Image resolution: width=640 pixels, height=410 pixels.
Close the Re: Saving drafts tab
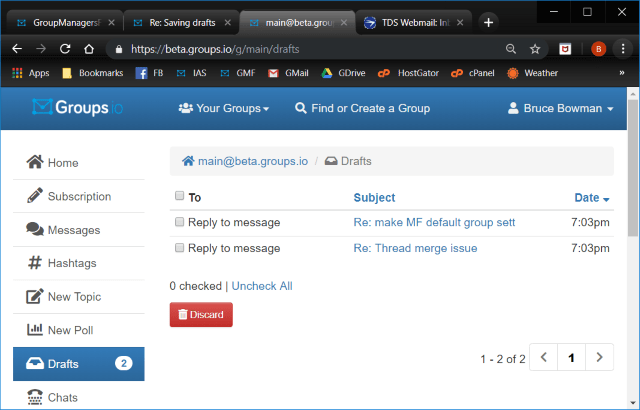pyautogui.click(x=228, y=23)
